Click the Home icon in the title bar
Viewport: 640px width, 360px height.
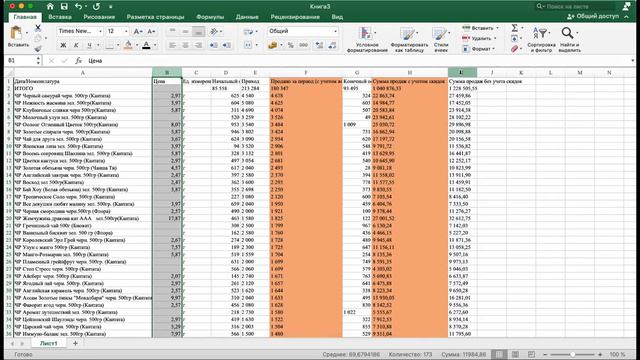click(x=50, y=7)
